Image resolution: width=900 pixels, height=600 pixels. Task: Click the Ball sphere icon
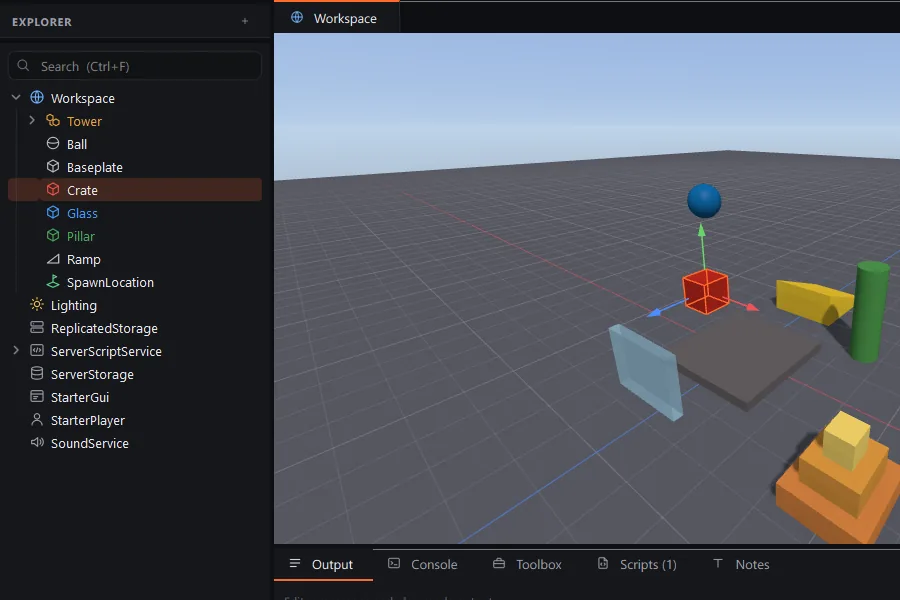click(x=53, y=144)
